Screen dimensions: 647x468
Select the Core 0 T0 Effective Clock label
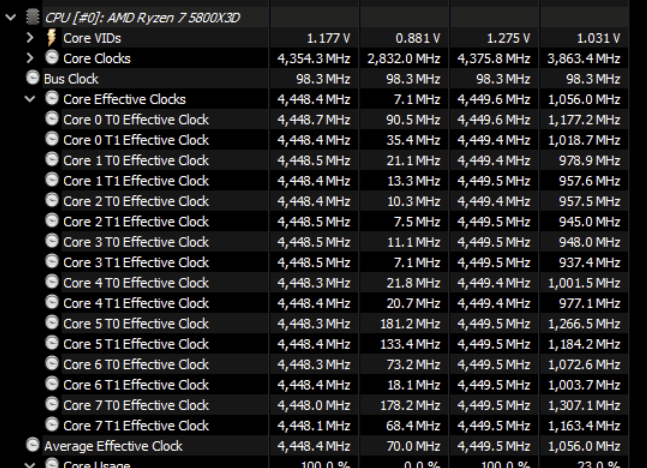(136, 120)
